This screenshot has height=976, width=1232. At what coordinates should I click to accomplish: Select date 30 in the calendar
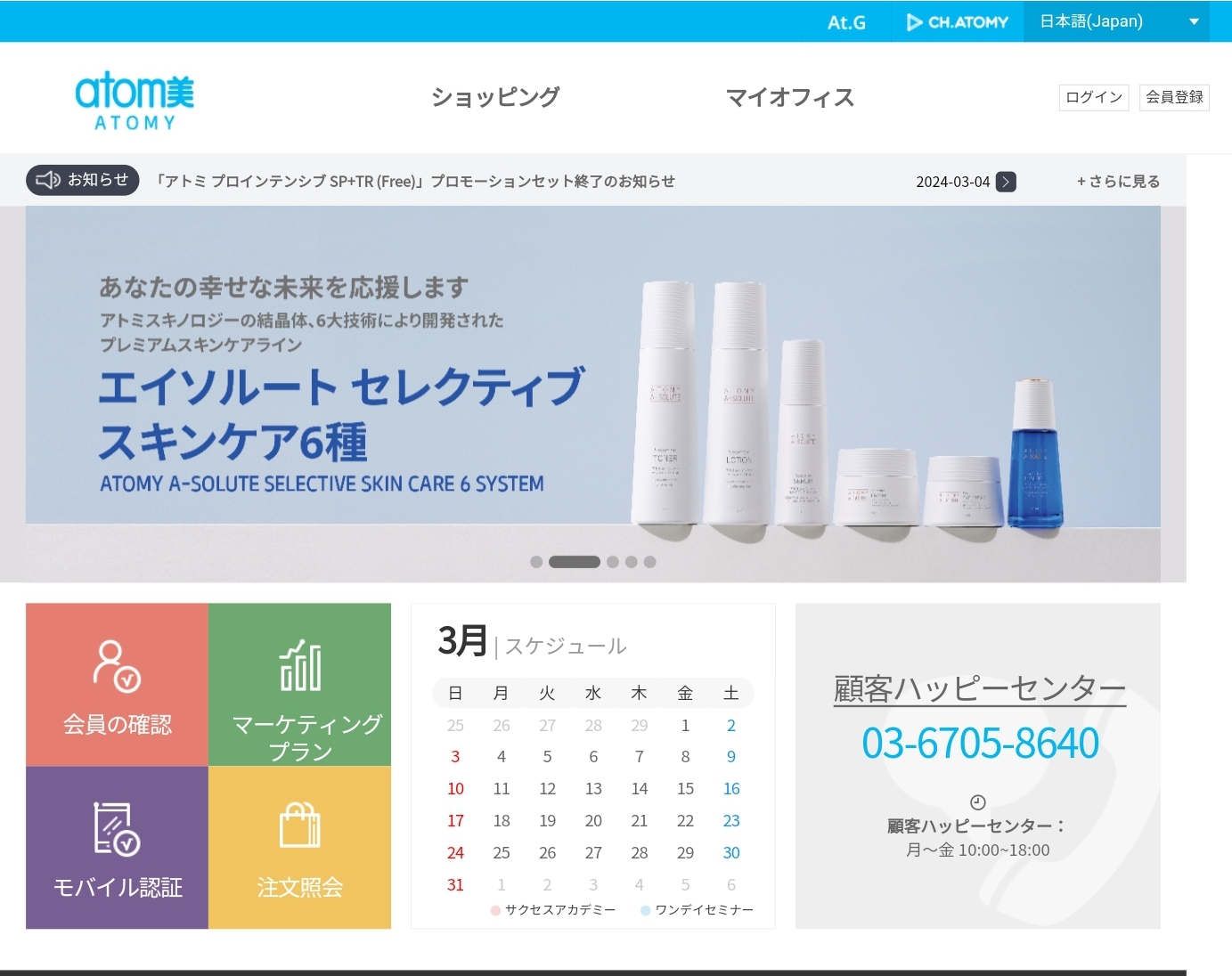pyautogui.click(x=731, y=853)
